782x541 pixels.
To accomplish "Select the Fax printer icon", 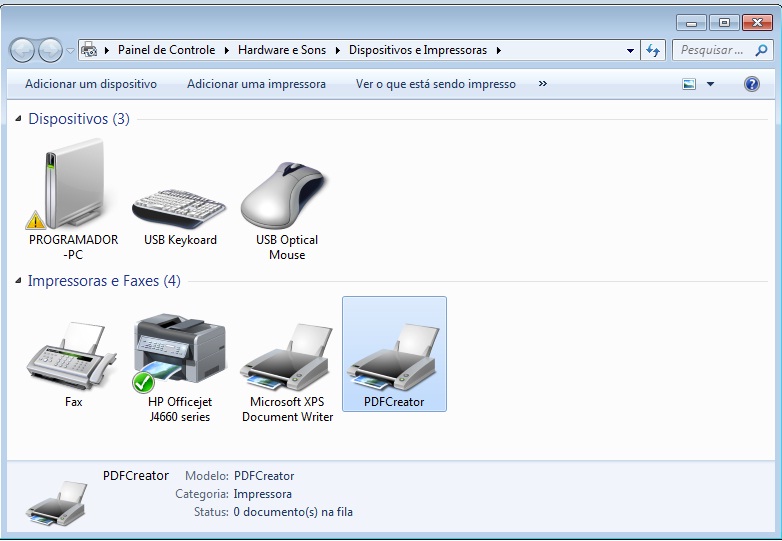I will pyautogui.click(x=72, y=357).
